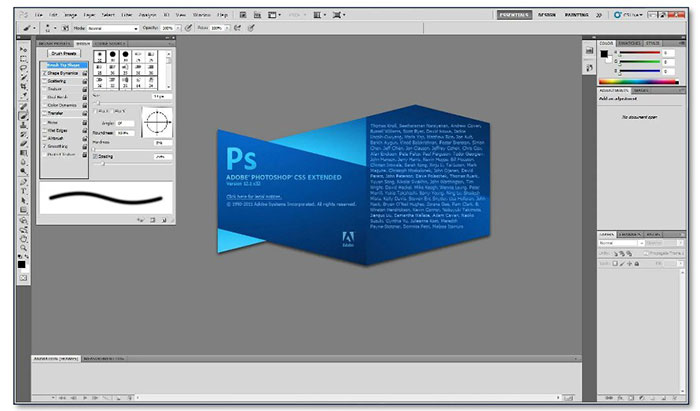Select the Rectangular Marquee tool

coord(23,59)
